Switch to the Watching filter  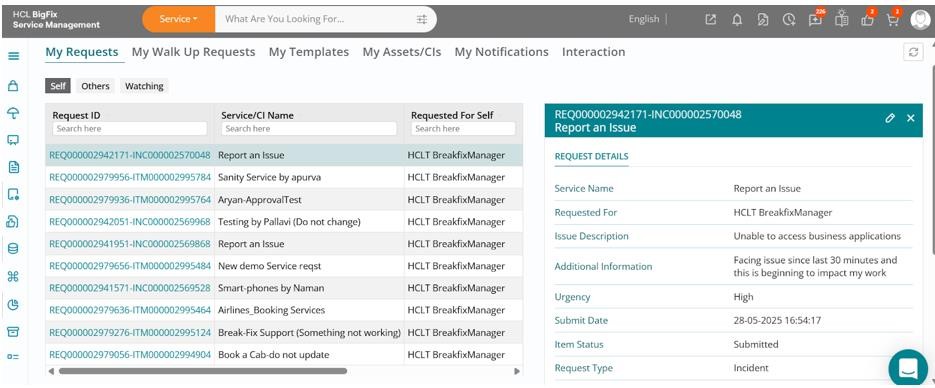144,86
